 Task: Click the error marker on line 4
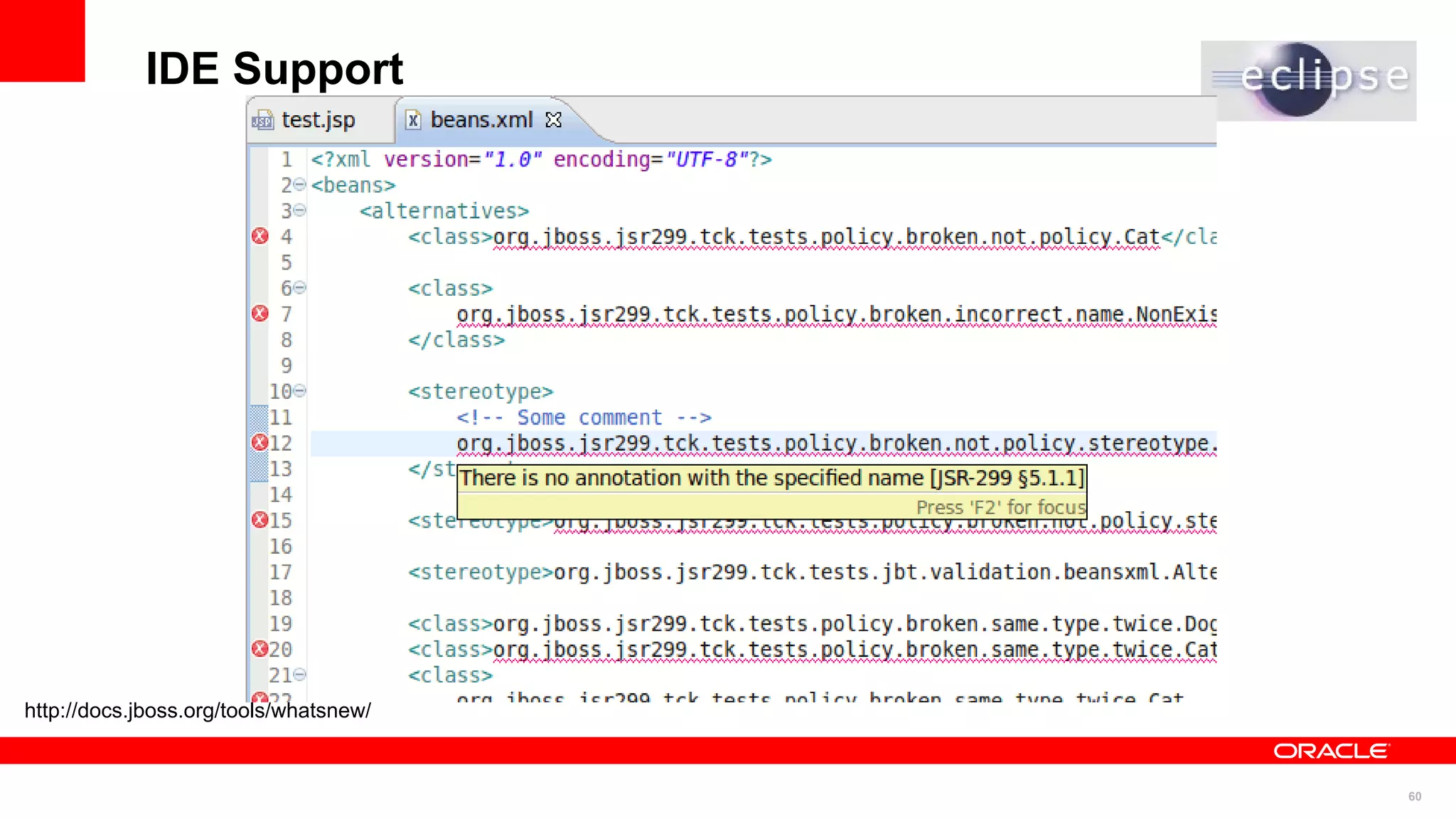pyautogui.click(x=260, y=236)
